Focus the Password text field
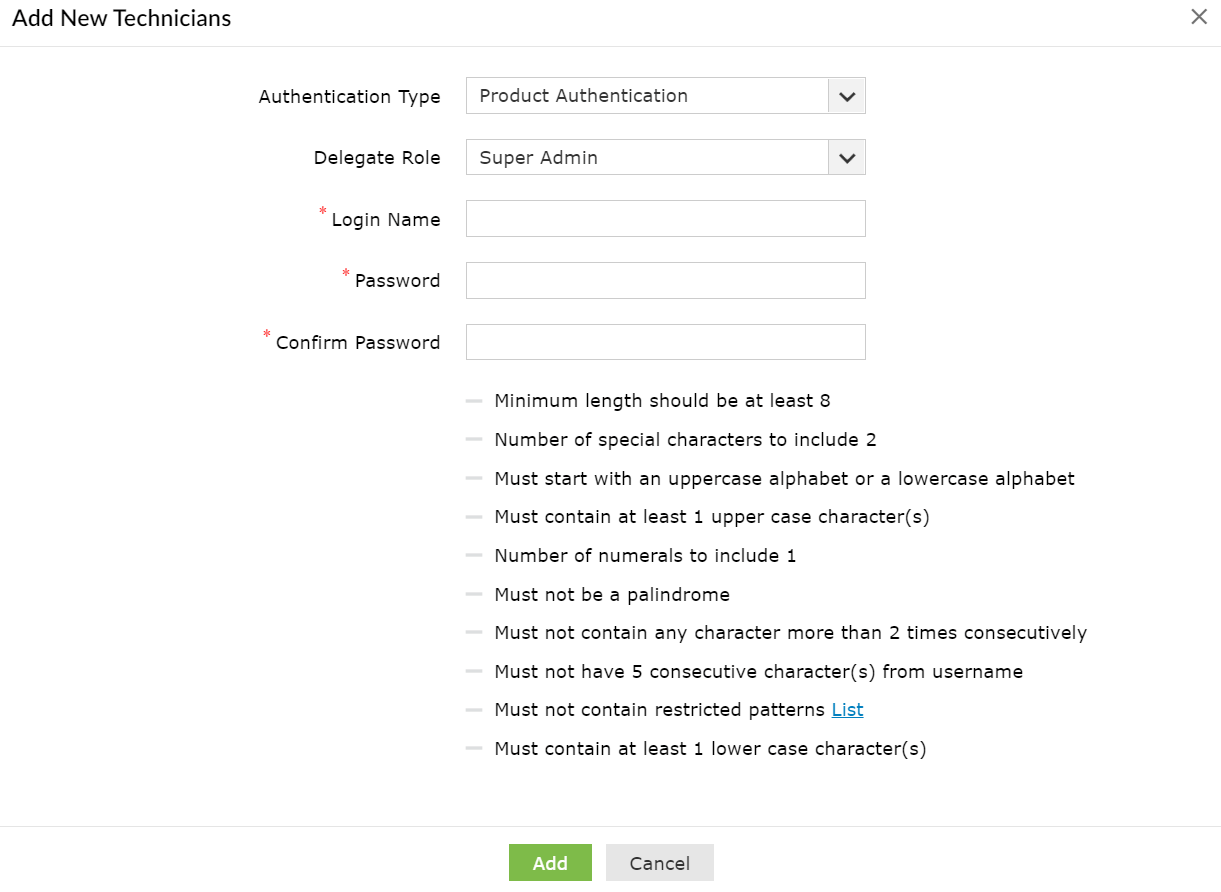 pos(665,281)
